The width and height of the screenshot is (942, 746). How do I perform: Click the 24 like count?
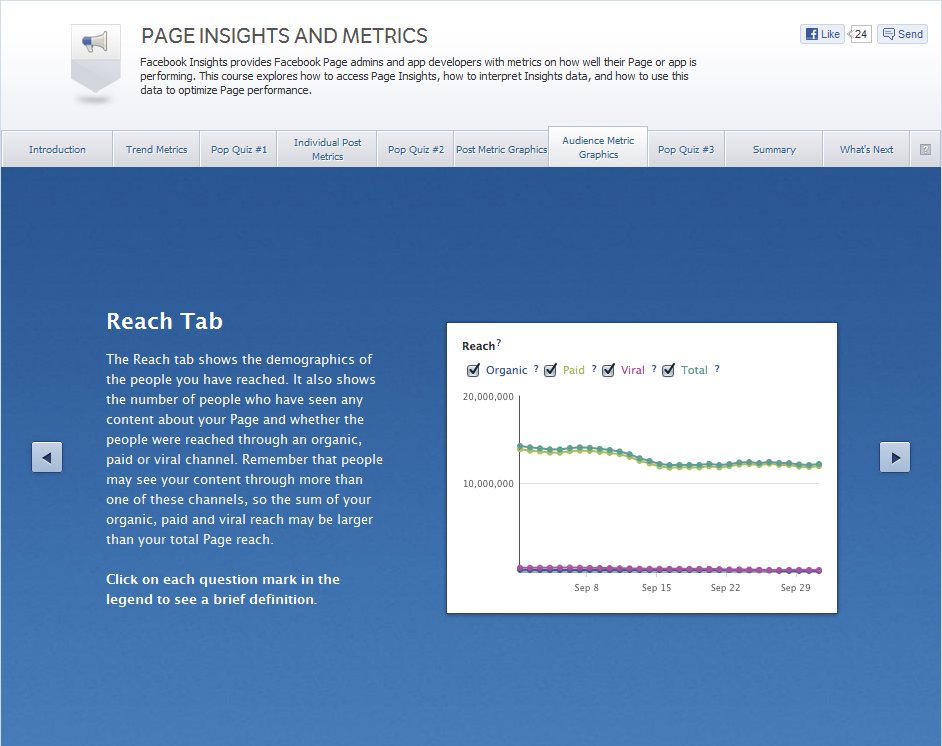click(861, 34)
